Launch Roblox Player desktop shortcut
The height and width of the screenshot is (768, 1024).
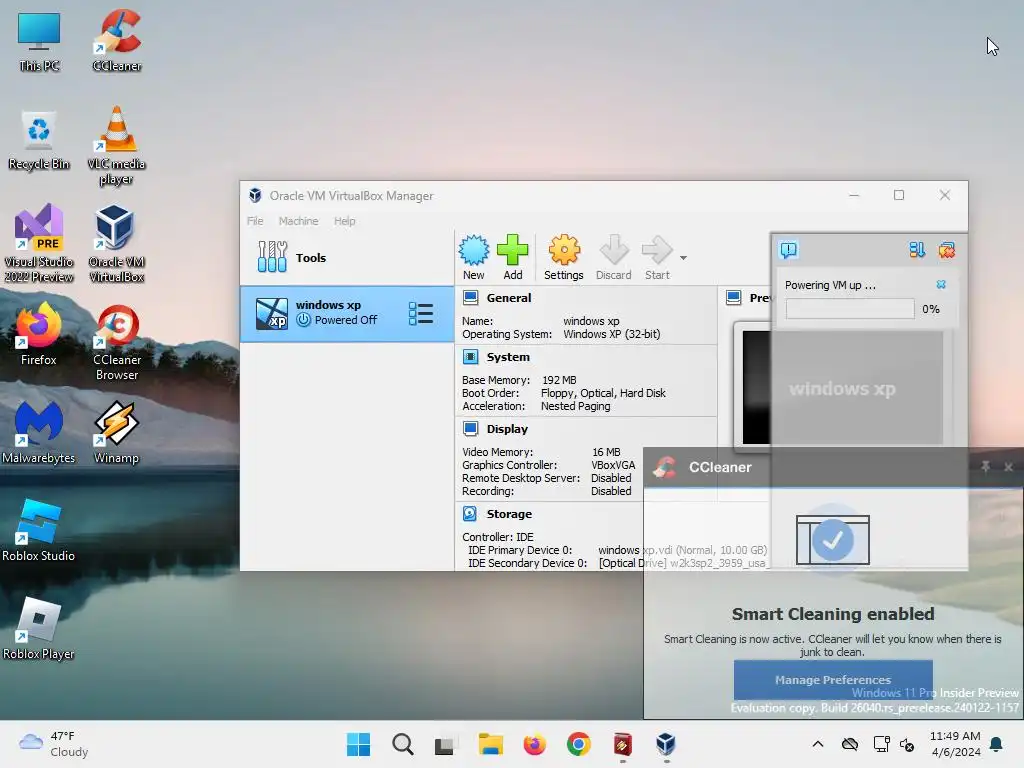point(39,628)
